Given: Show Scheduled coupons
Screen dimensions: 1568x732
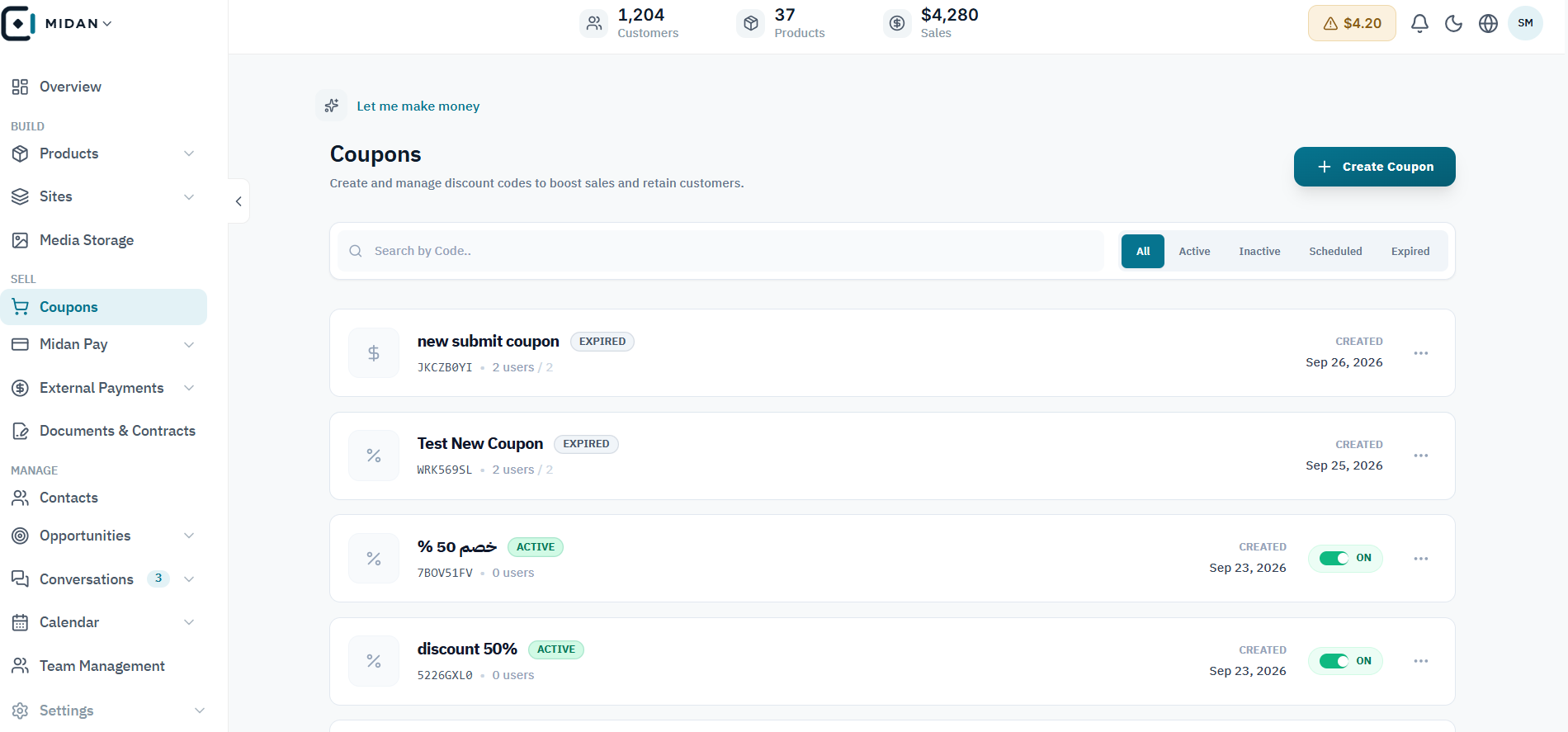Looking at the screenshot, I should click(1335, 251).
